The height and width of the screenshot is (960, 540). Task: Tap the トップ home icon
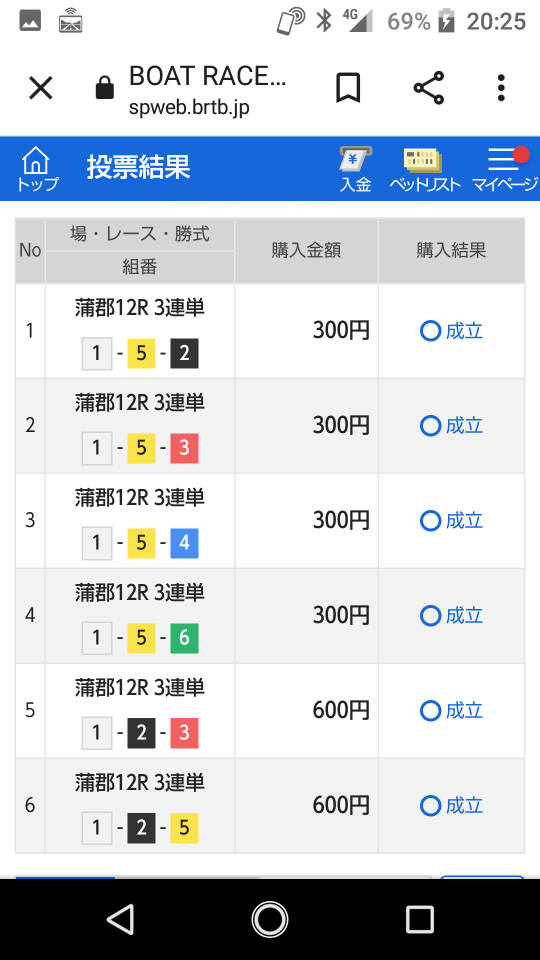[36, 169]
